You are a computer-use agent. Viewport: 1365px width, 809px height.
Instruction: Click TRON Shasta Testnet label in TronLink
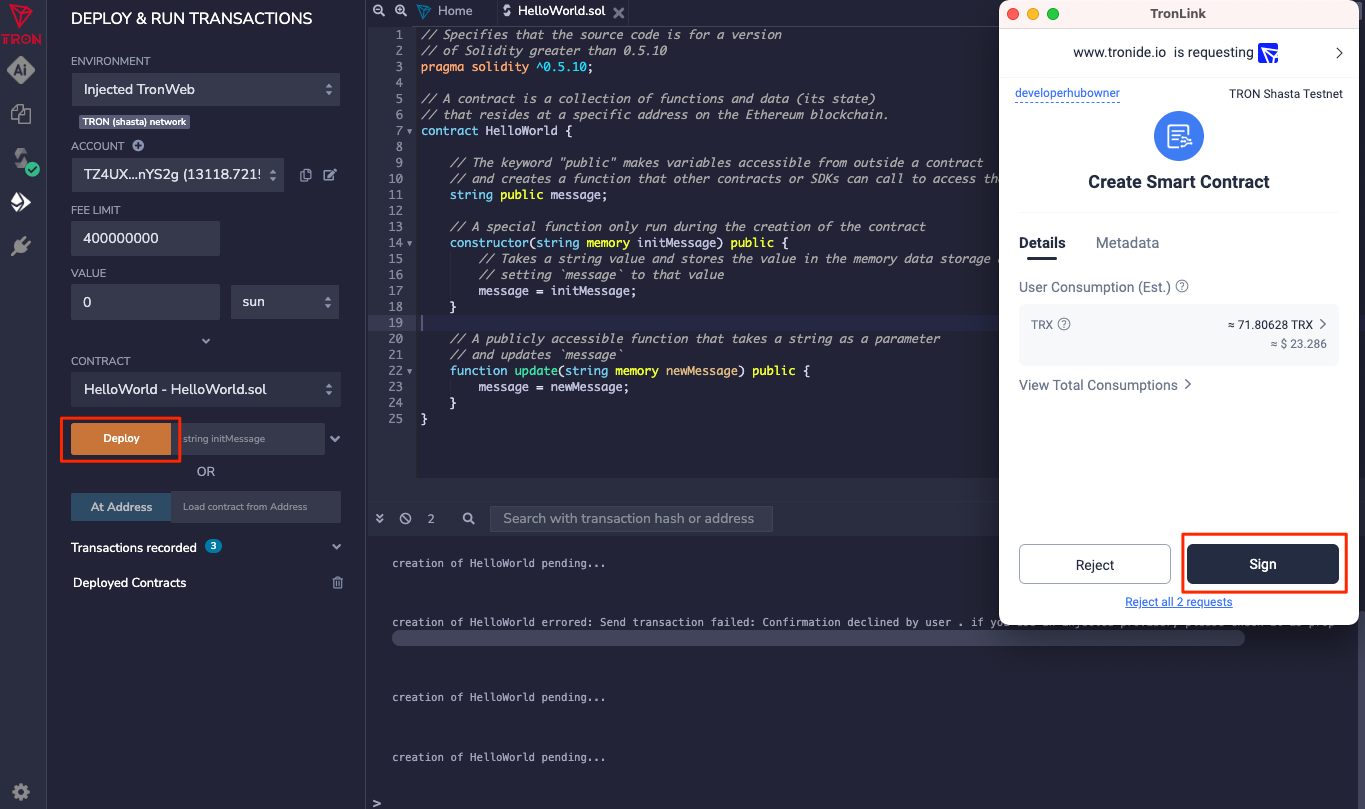pos(1286,94)
